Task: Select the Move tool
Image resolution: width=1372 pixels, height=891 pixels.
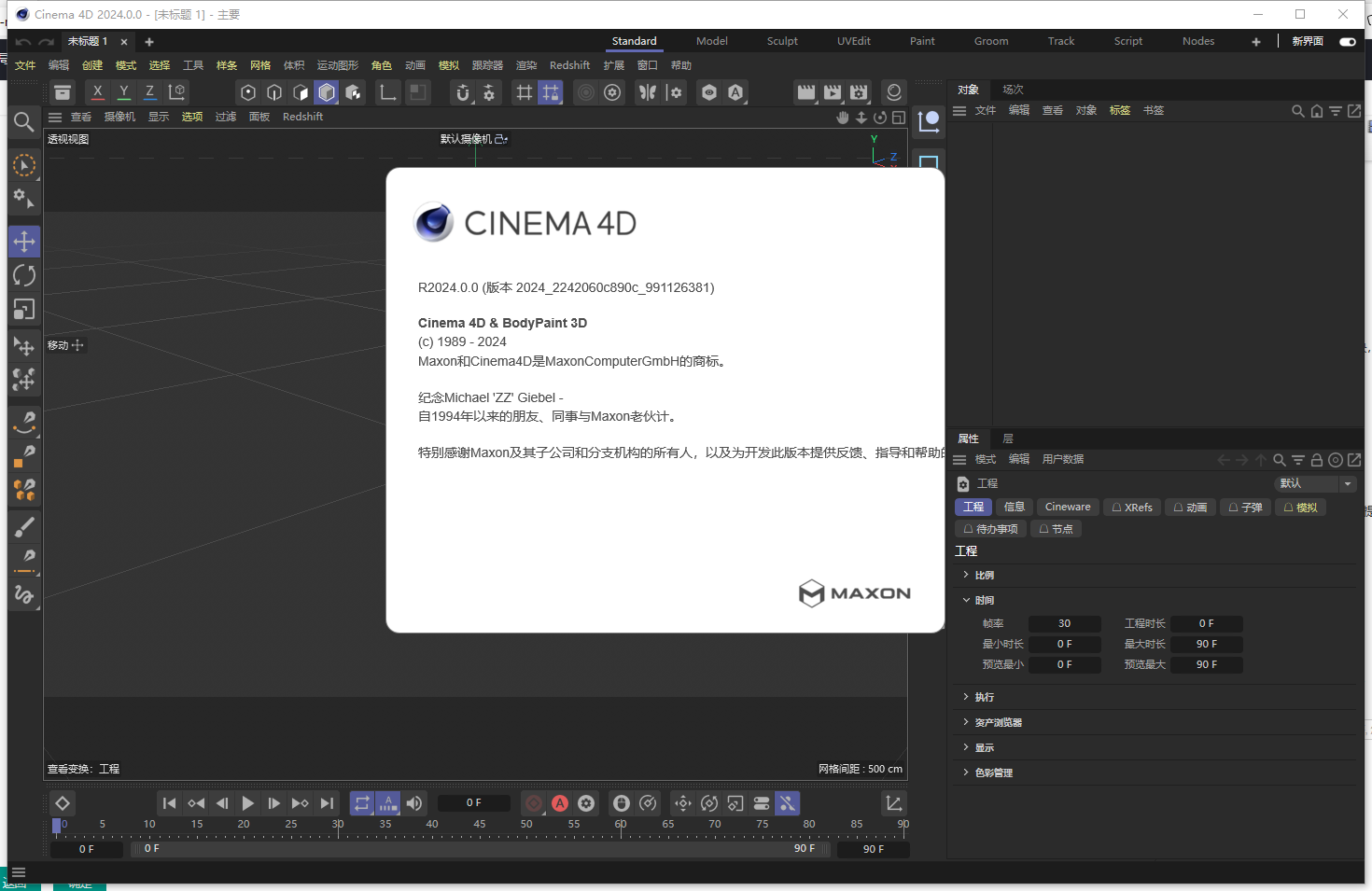Action: pos(24,241)
